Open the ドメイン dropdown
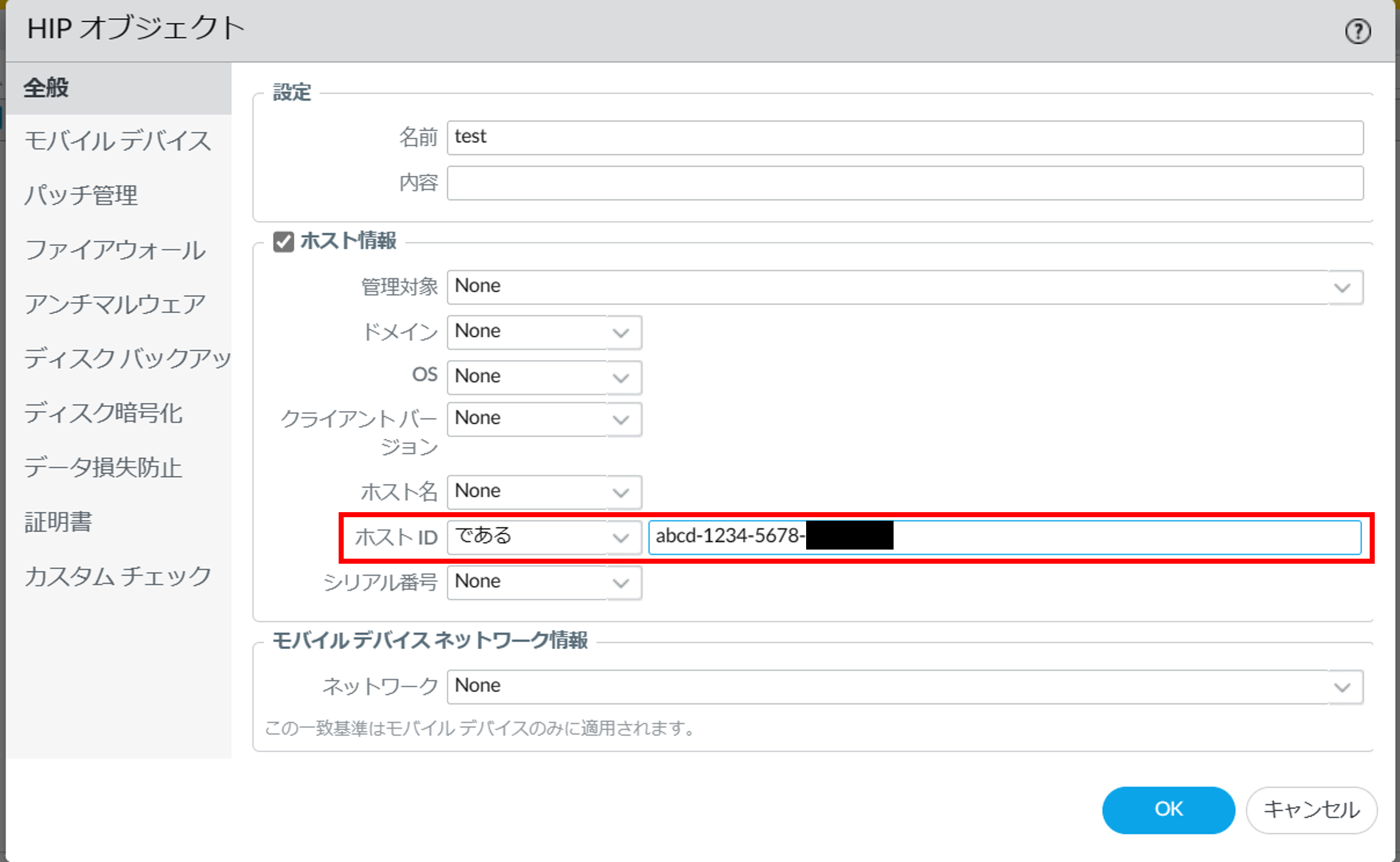The image size is (1400, 862). click(x=621, y=332)
